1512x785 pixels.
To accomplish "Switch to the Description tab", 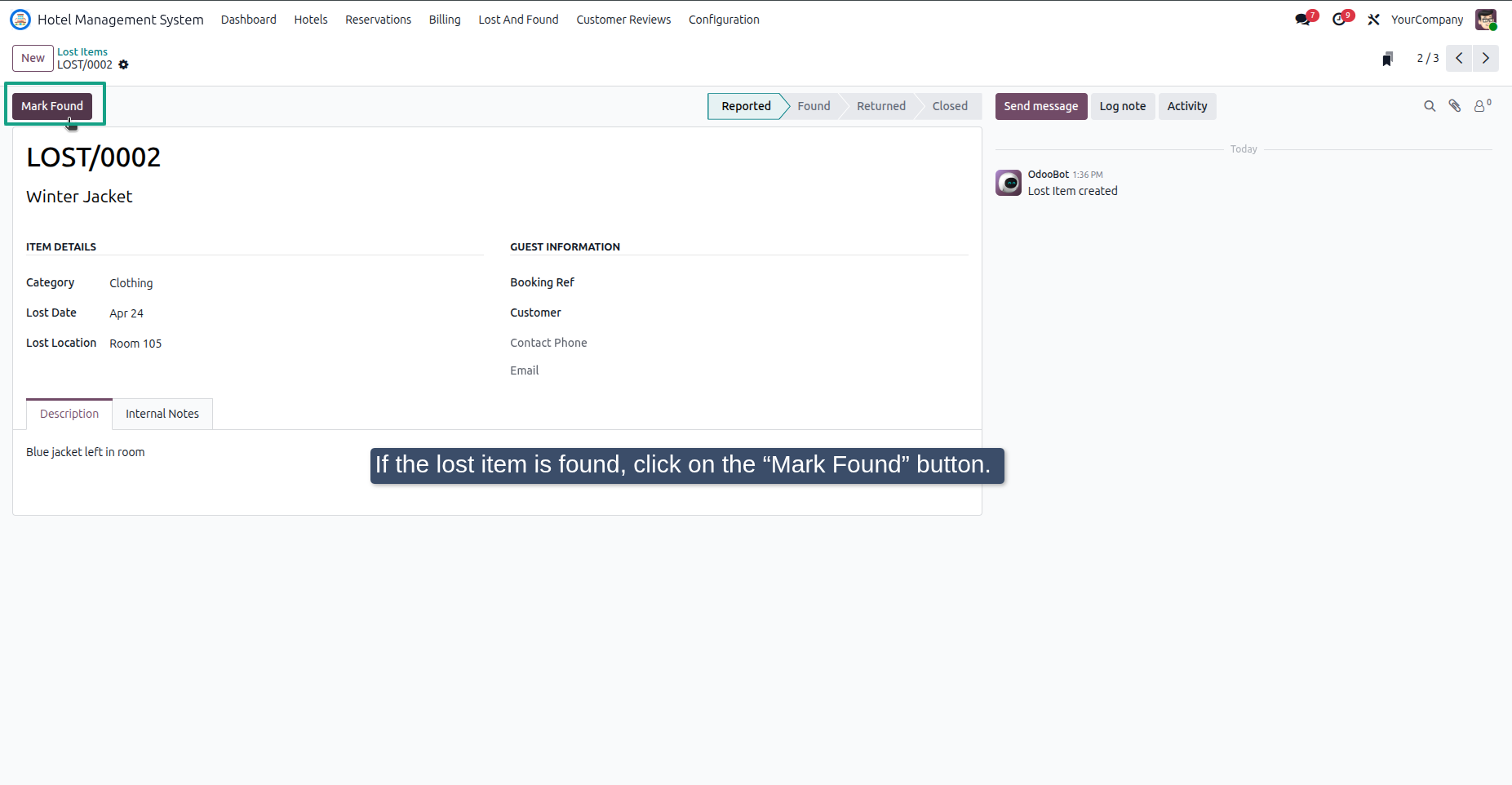I will [69, 414].
